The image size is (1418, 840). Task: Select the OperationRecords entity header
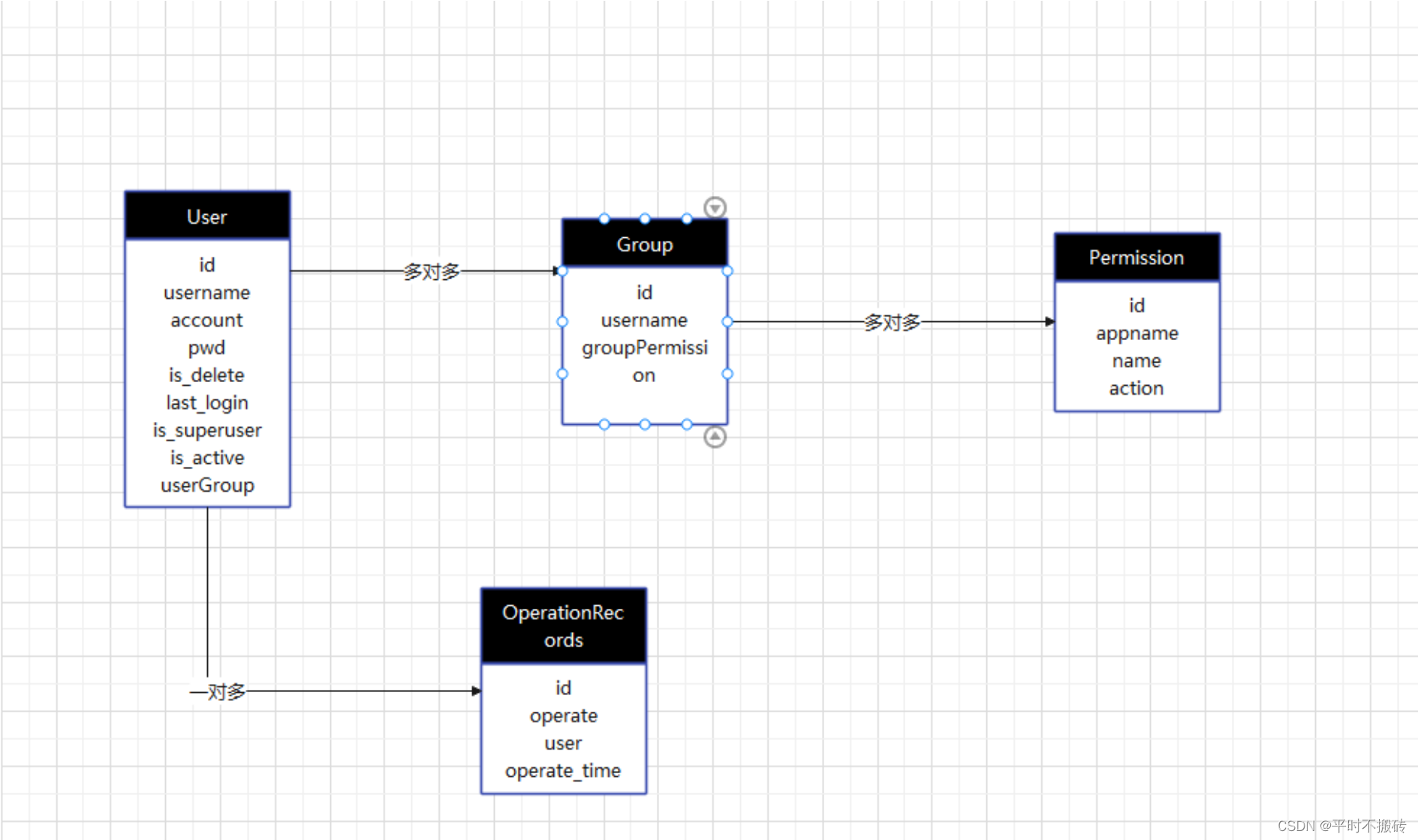tap(563, 625)
